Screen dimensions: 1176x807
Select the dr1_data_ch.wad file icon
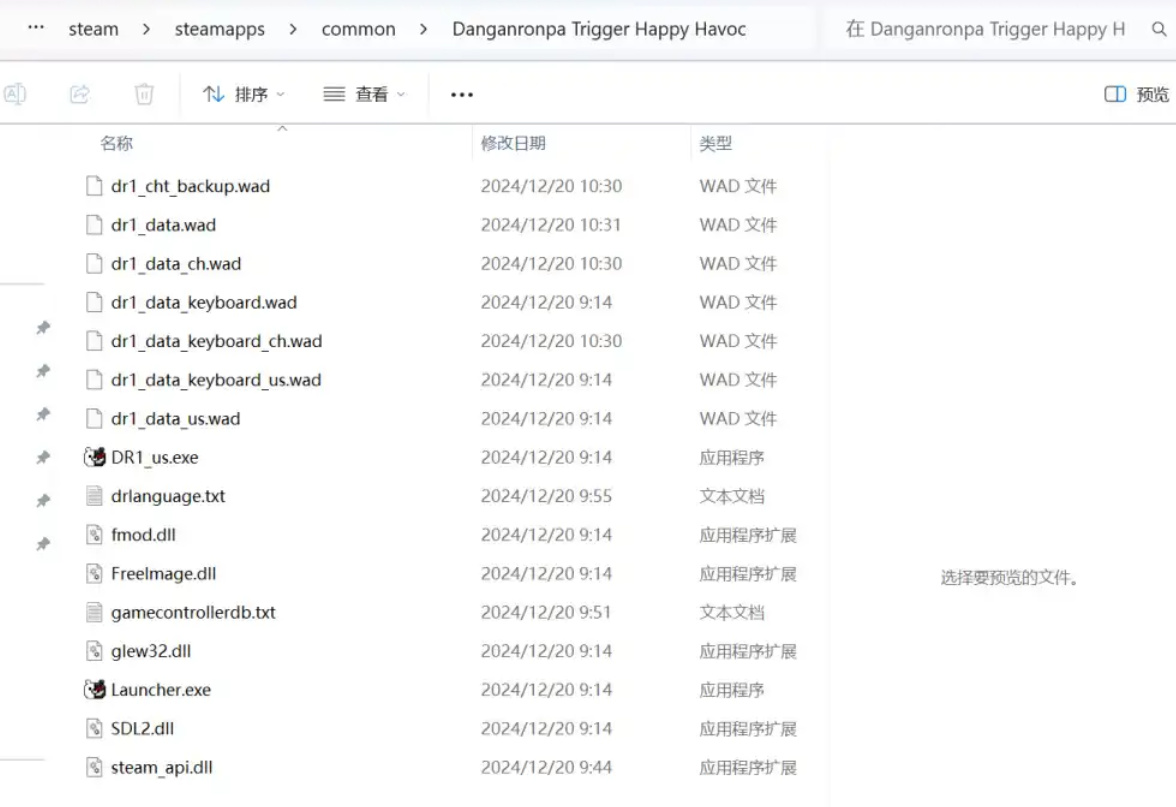click(94, 264)
